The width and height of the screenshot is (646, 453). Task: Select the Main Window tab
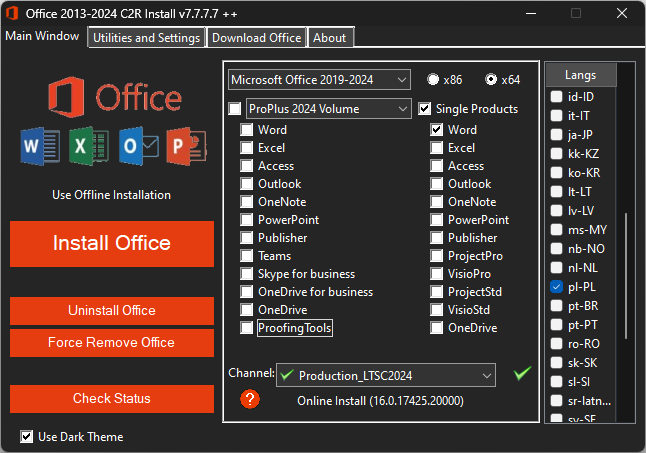tap(42, 36)
